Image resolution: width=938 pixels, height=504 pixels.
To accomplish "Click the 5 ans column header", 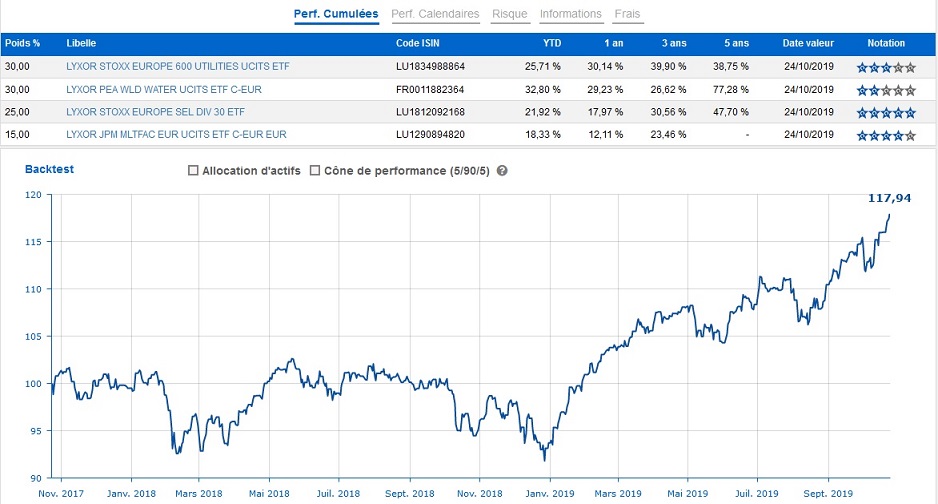I will pos(736,43).
